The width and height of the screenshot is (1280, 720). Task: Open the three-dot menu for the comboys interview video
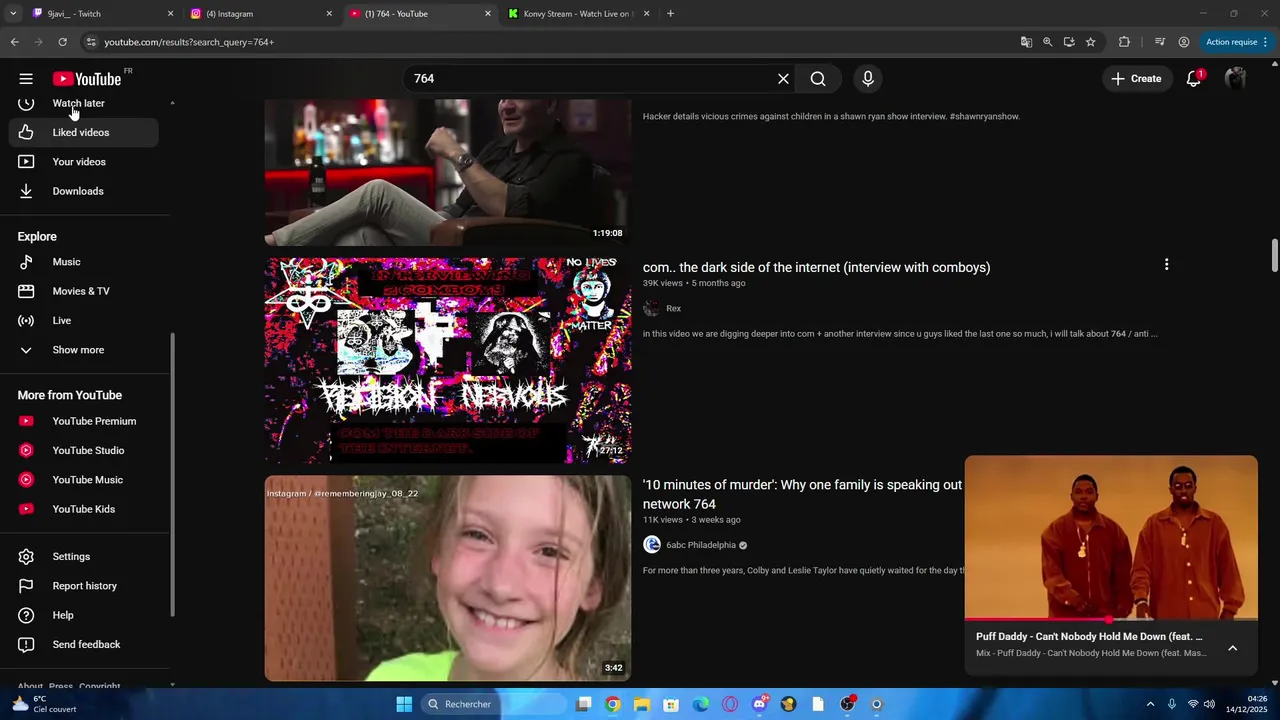coord(1166,265)
